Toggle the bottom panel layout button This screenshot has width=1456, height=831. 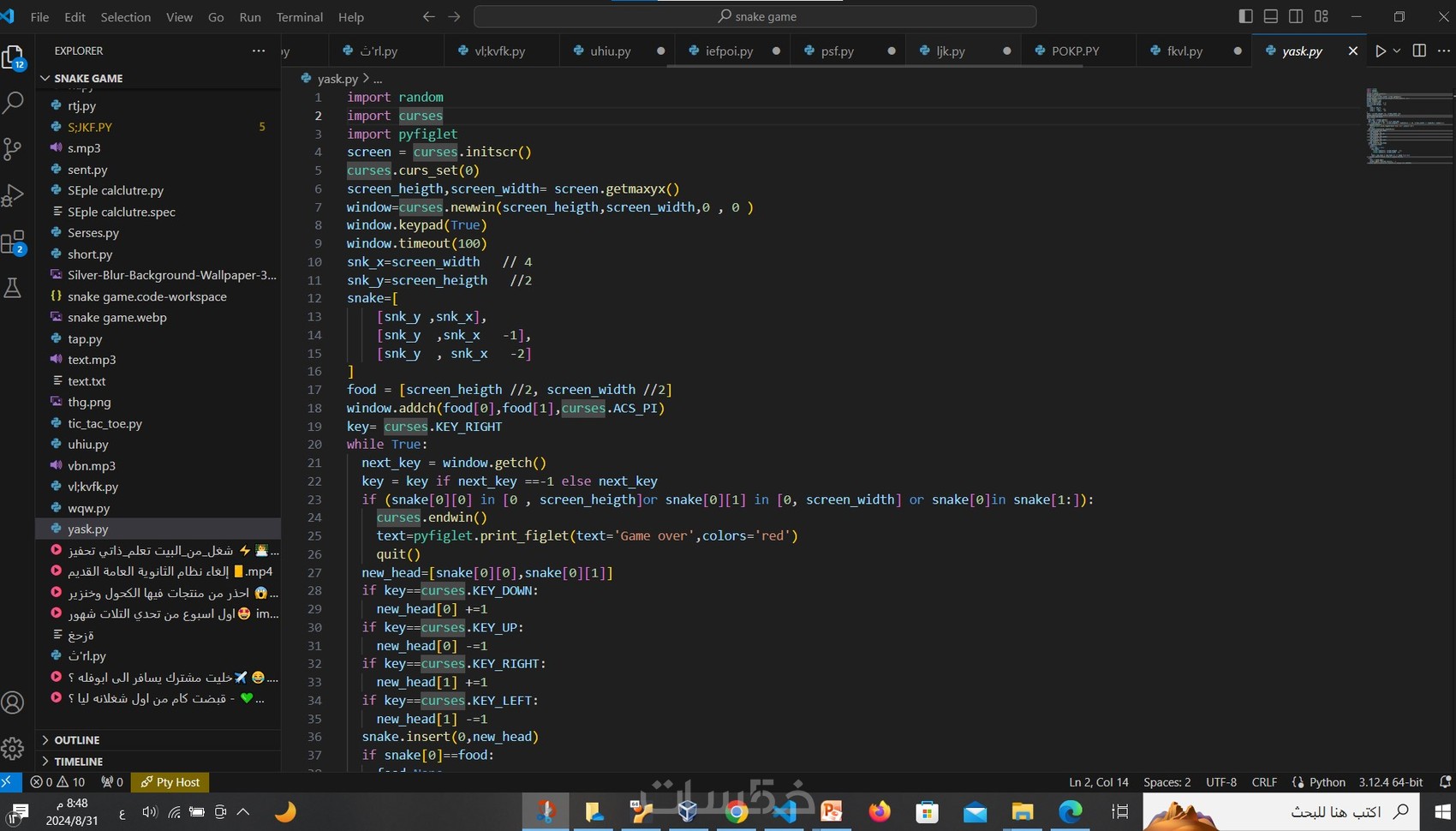click(1271, 16)
